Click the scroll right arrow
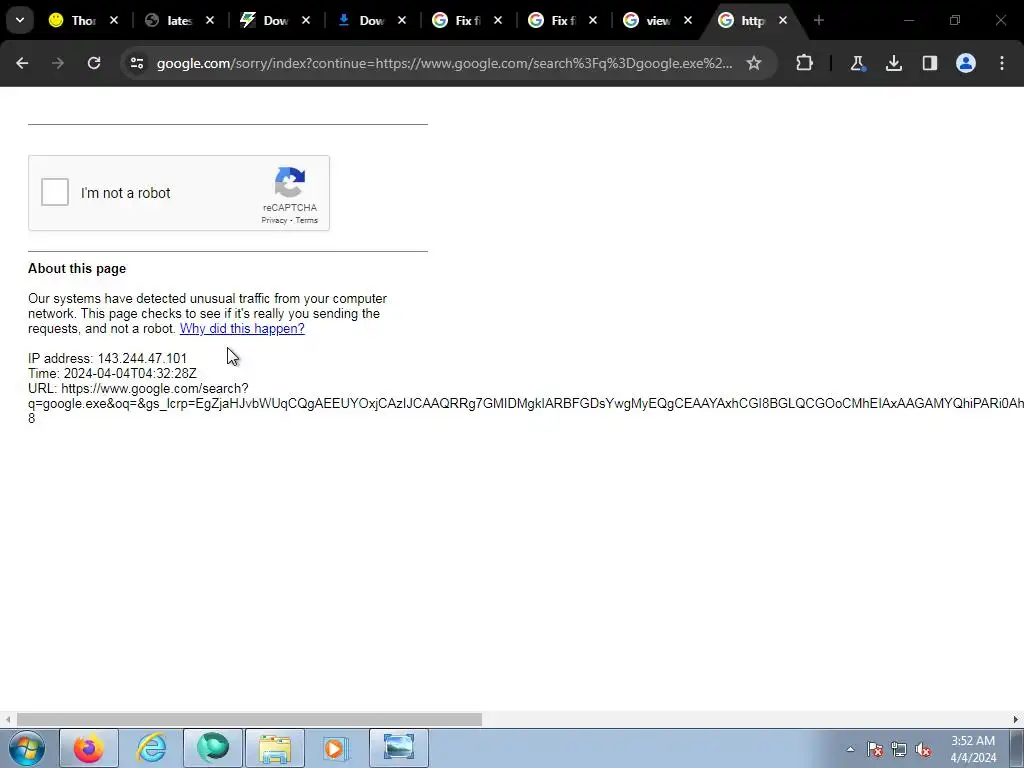The width and height of the screenshot is (1024, 768). pyautogui.click(x=1016, y=719)
